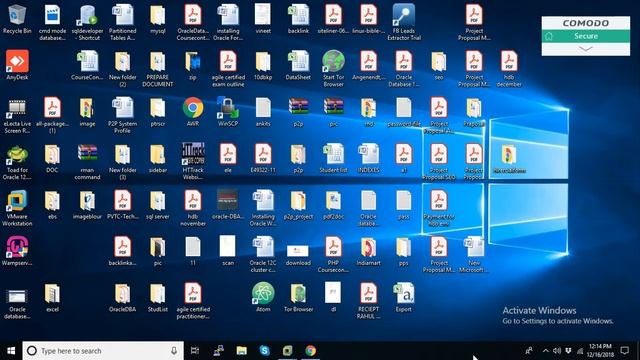Open the Windows Start menu
Viewport: 640px width, 360px height.
(11, 351)
